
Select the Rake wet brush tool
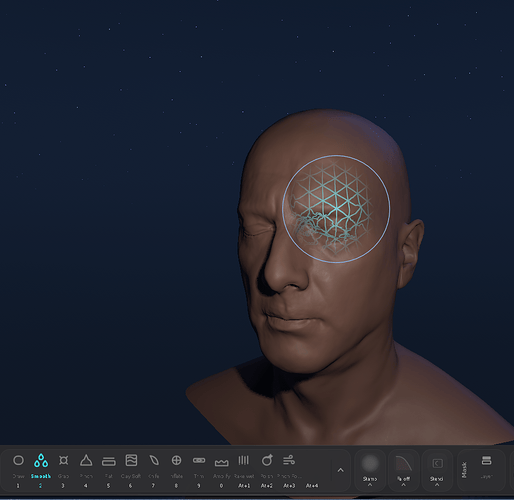244,461
